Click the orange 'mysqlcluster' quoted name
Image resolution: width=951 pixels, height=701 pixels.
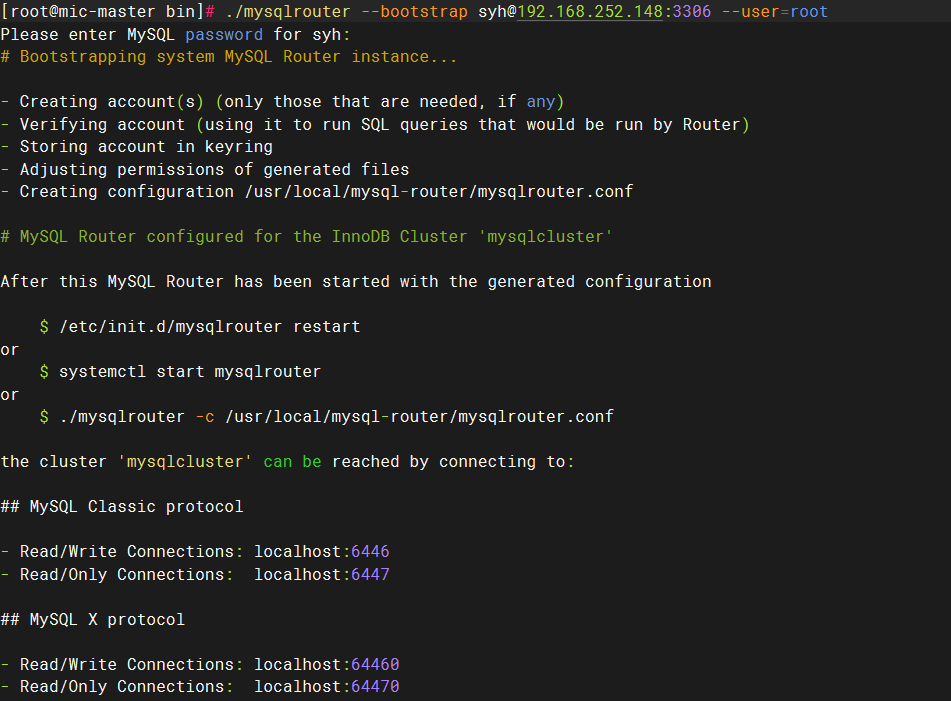(x=185, y=462)
